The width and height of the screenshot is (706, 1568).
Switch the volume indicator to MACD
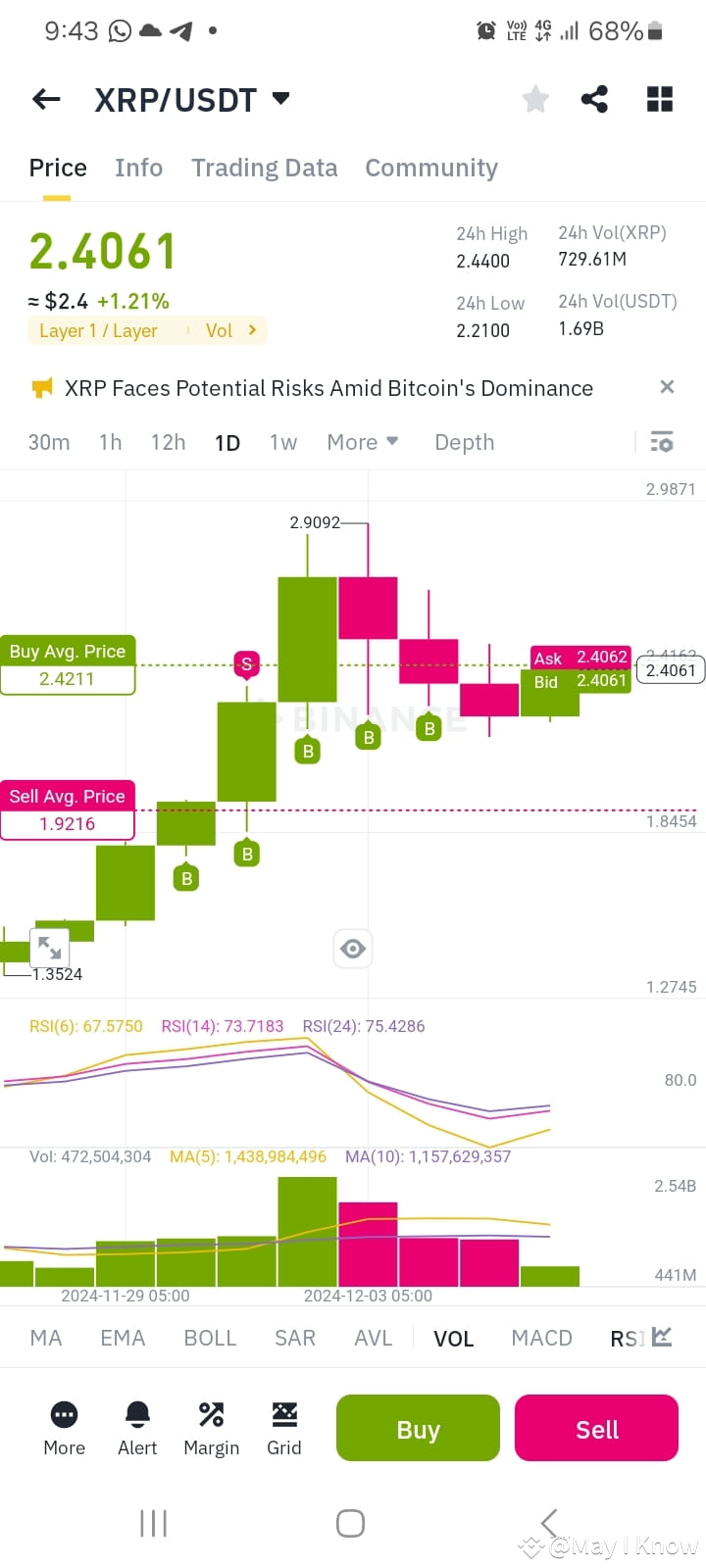tap(541, 1337)
